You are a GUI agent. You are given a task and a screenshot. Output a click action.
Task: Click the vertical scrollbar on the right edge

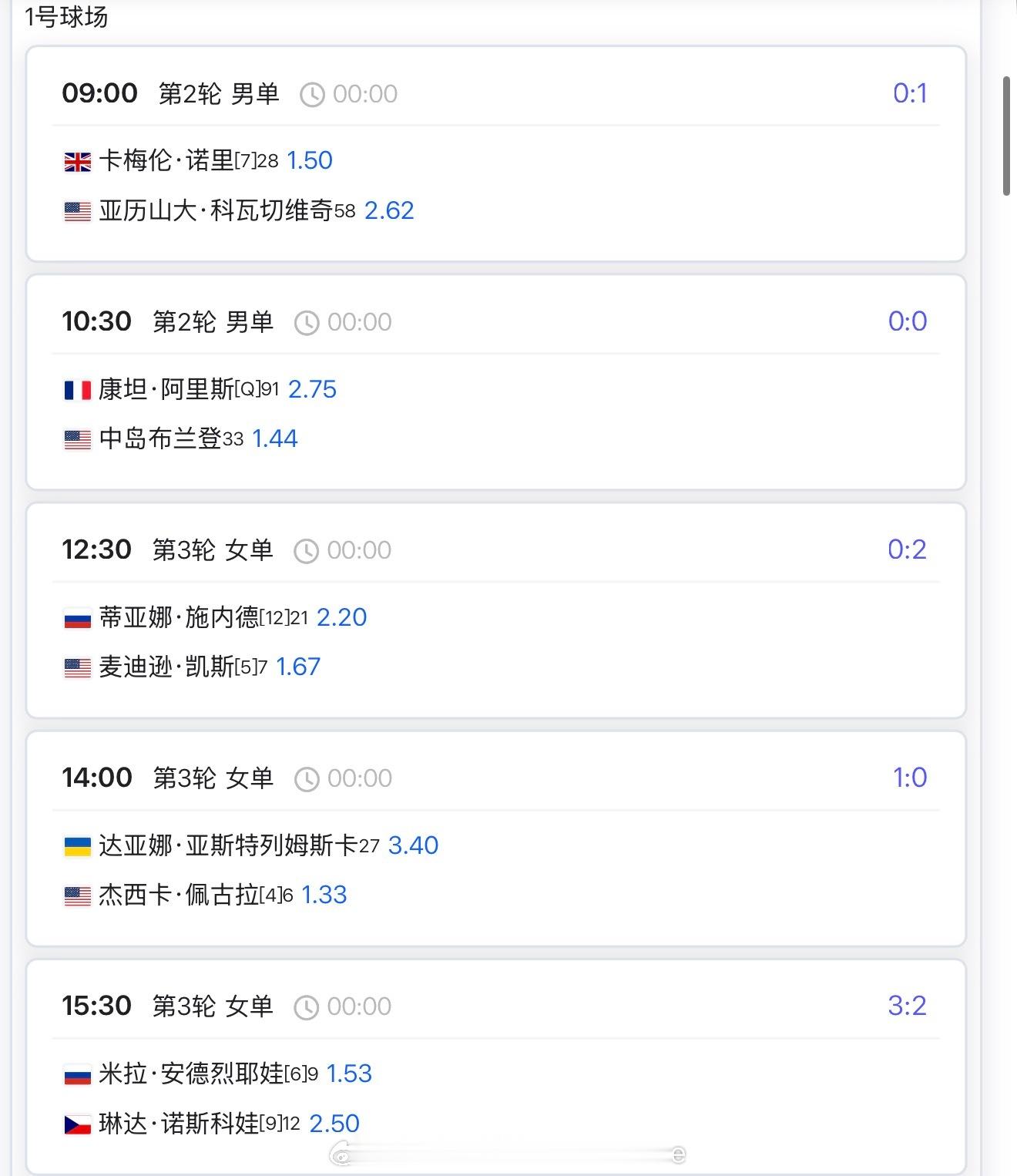click(1006, 136)
